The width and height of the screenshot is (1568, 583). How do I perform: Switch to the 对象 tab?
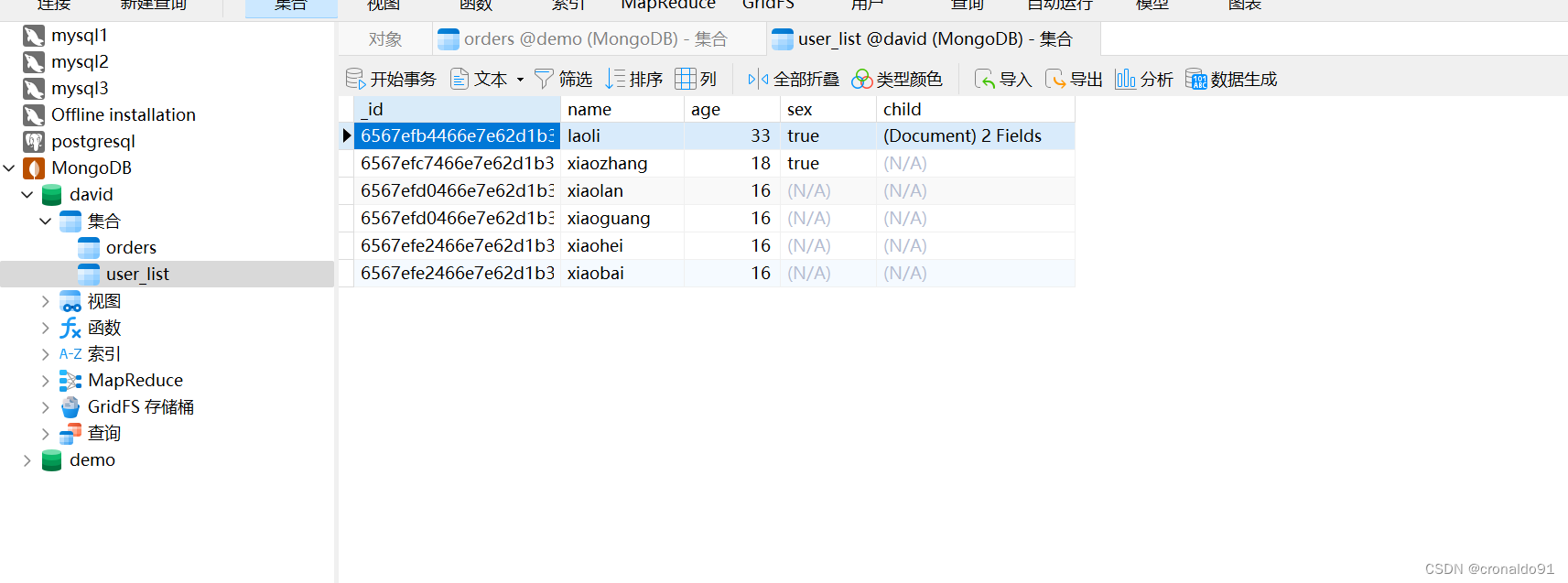tap(385, 39)
